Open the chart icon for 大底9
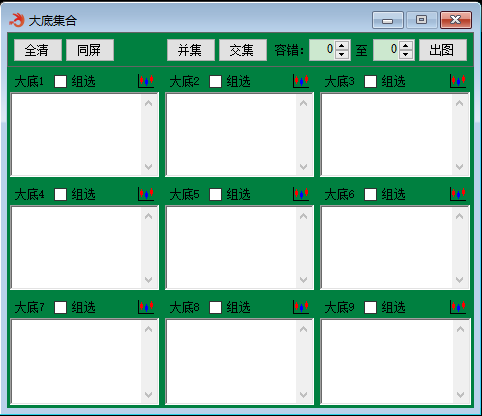Screen dimensions: 482x416 (458, 307)
